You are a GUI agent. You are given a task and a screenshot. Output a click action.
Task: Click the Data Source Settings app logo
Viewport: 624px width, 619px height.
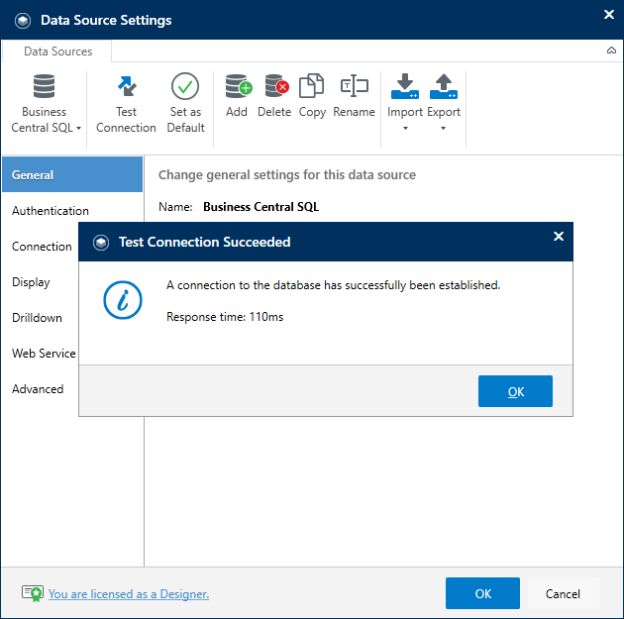(23, 20)
